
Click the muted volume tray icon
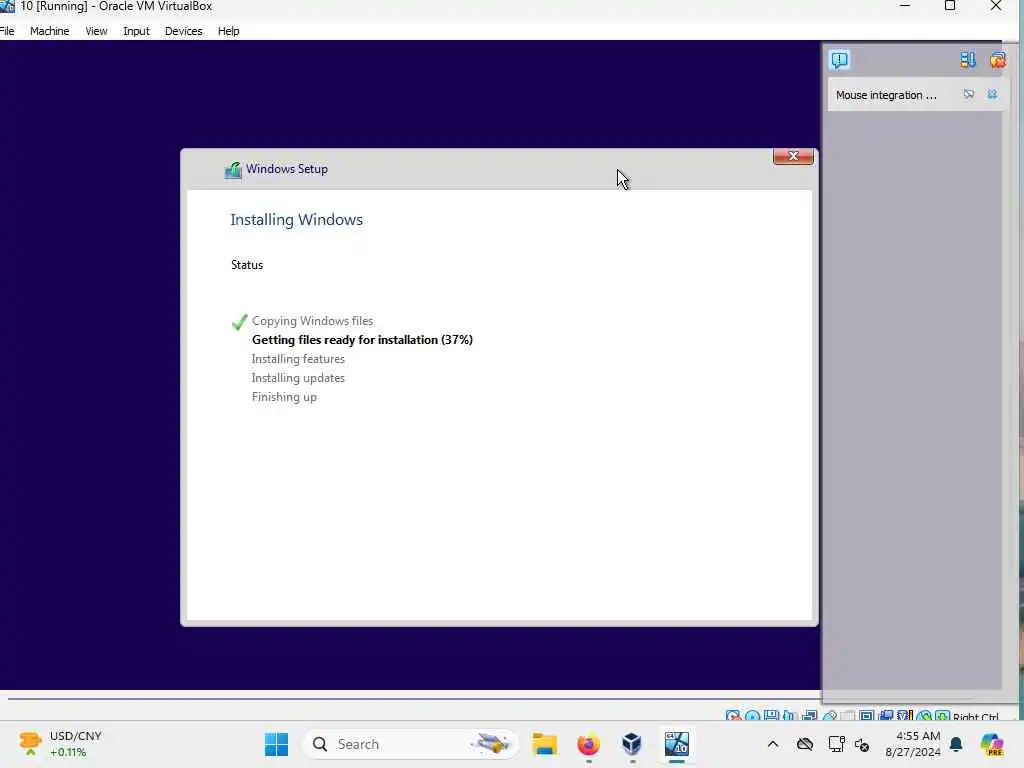tap(862, 744)
